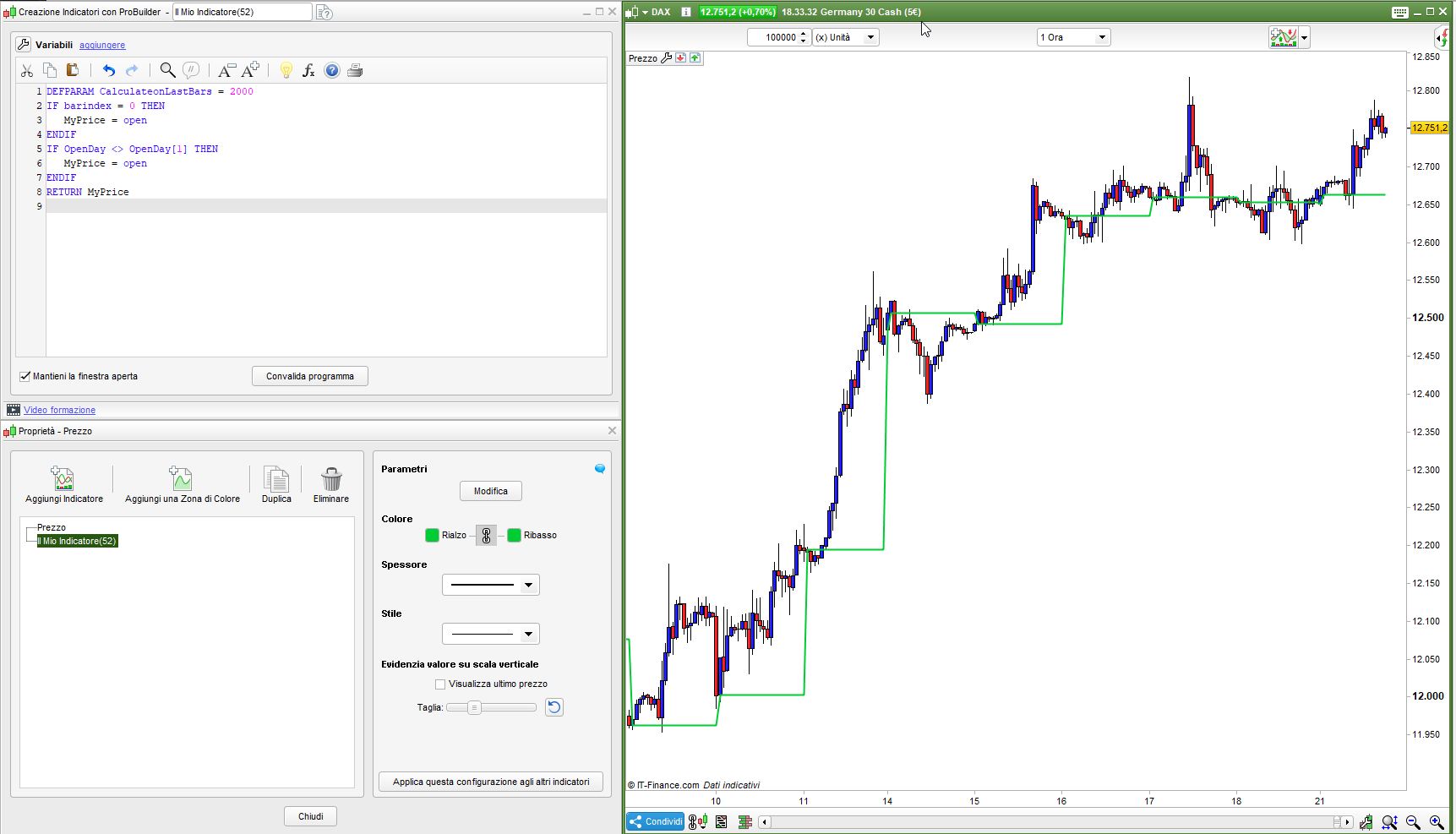Image resolution: width=1456 pixels, height=834 pixels.
Task: Click the horizontal zoom fit icon
Action: [1389, 822]
